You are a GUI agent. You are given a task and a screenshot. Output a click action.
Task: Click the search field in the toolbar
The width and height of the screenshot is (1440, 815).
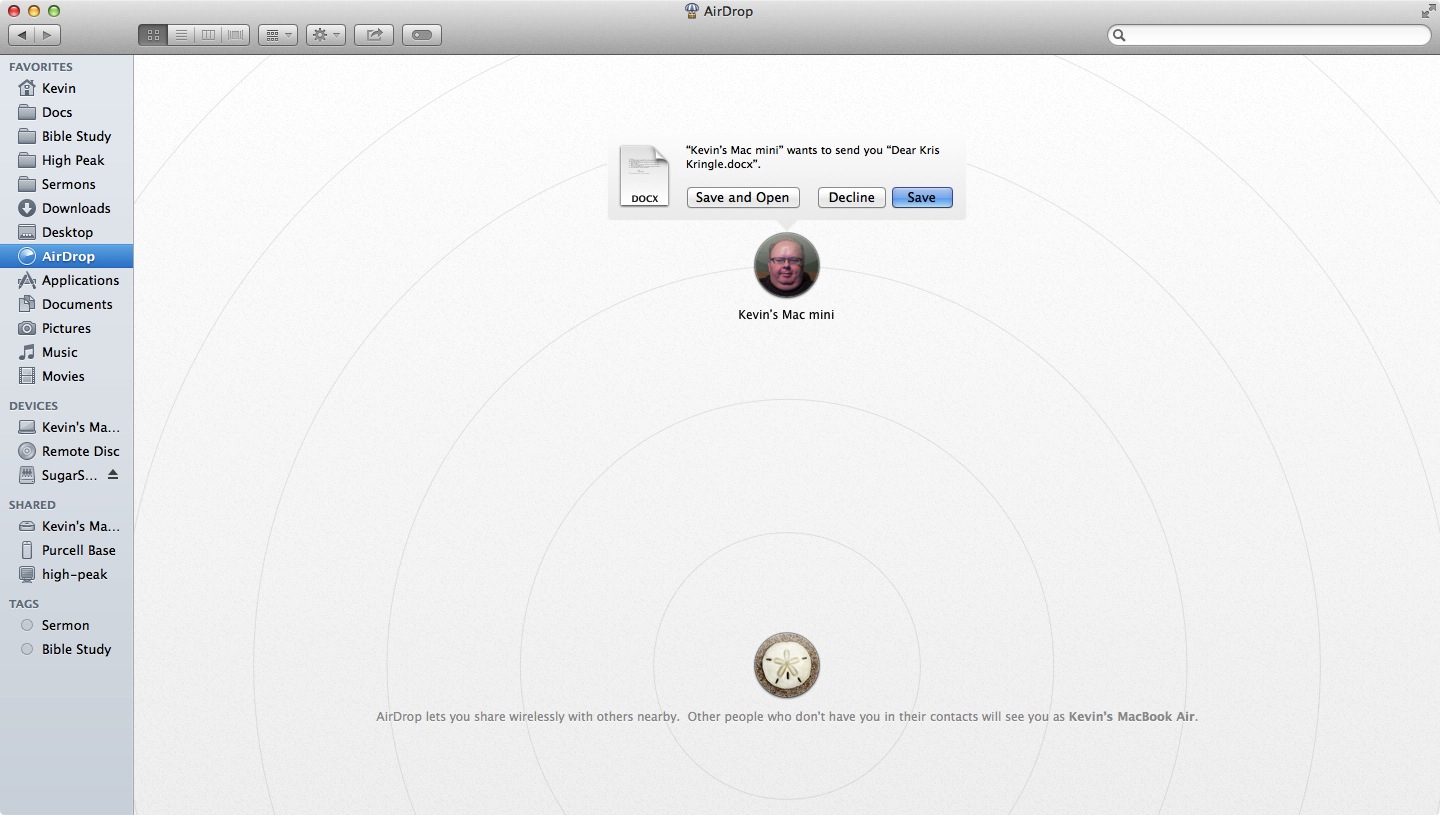[x=1268, y=34]
